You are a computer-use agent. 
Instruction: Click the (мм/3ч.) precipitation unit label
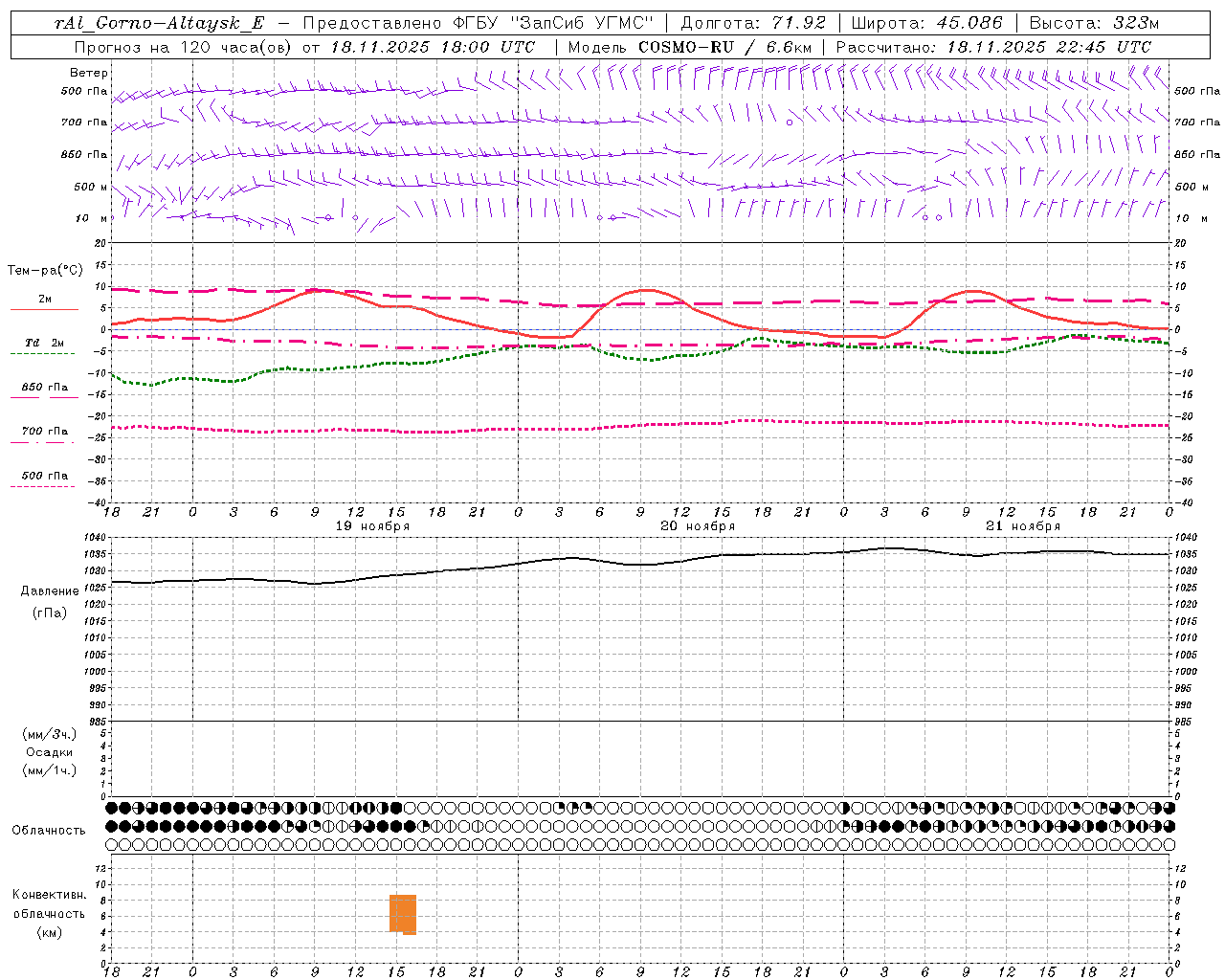tap(50, 734)
